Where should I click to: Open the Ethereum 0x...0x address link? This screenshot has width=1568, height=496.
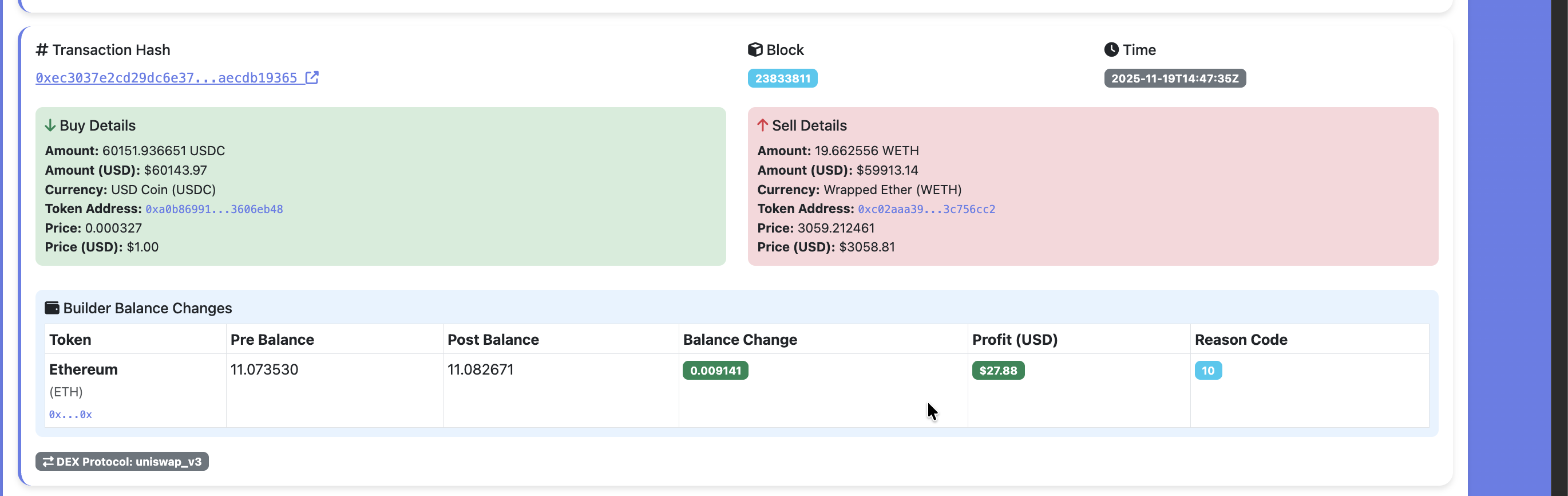click(70, 414)
